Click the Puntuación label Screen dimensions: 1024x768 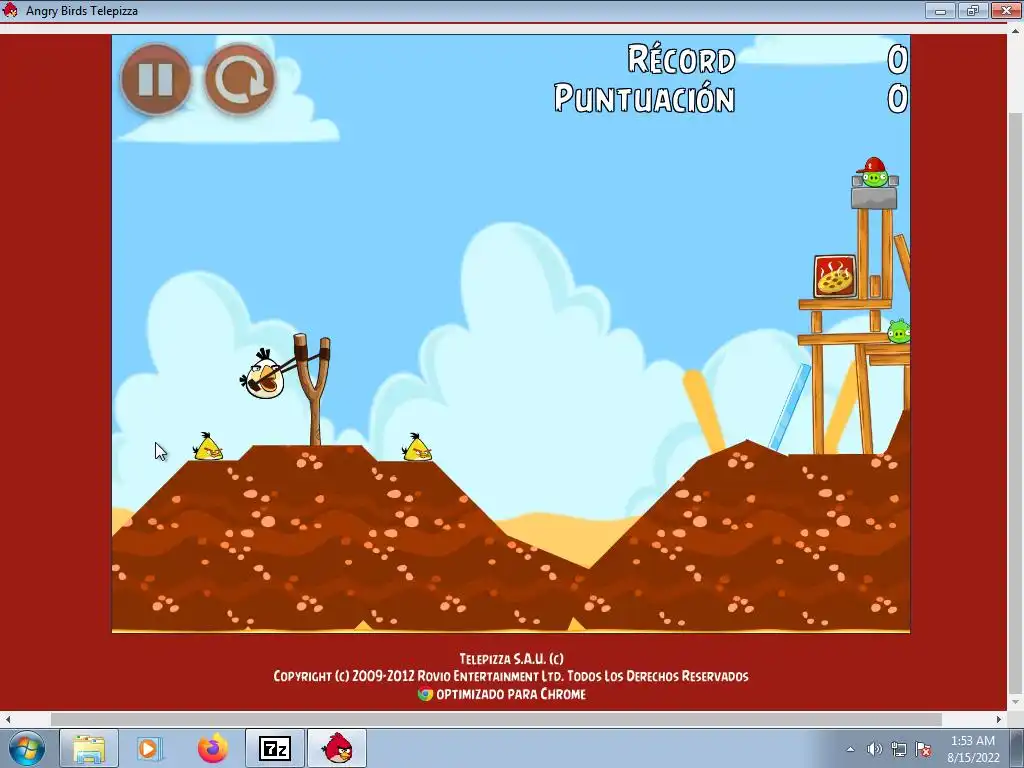coord(645,99)
